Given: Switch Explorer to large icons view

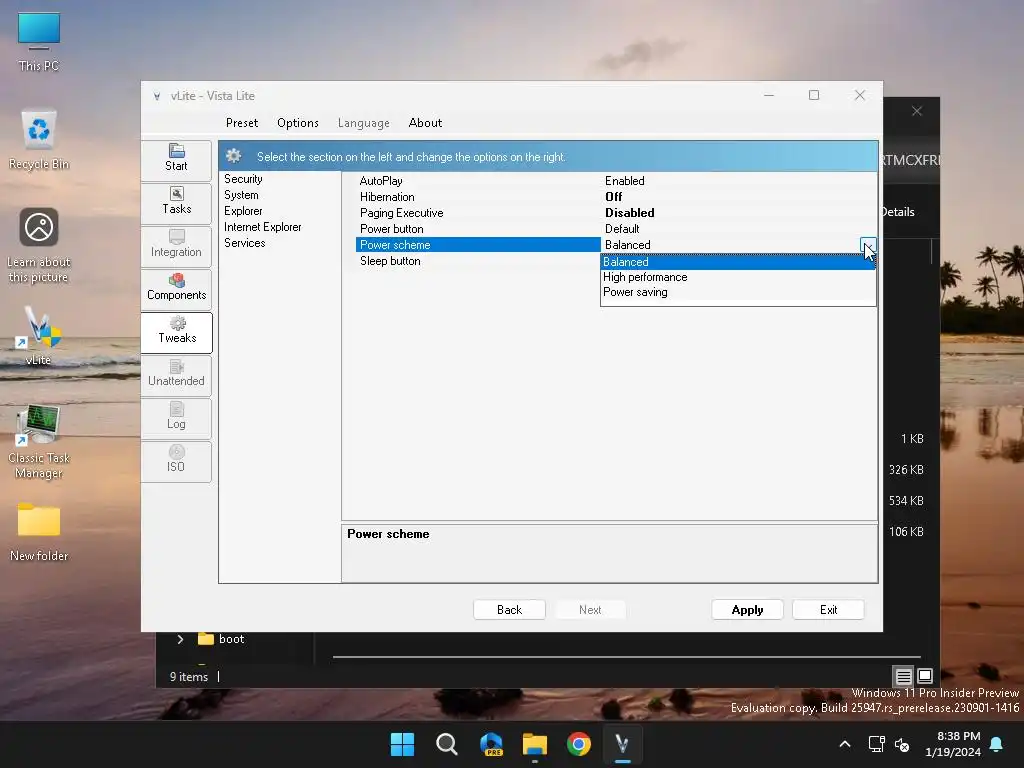Looking at the screenshot, I should click(925, 676).
